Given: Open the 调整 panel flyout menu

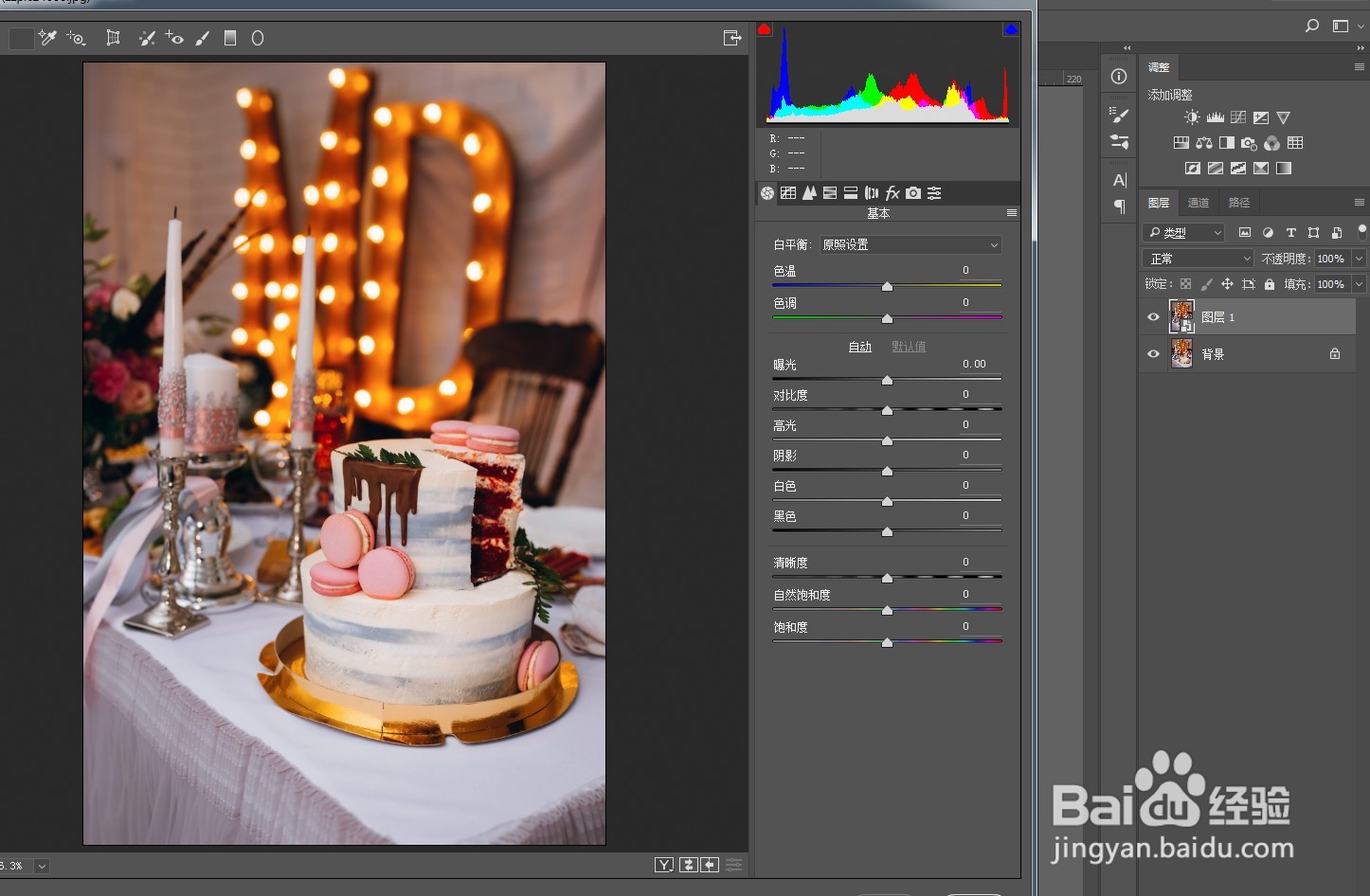Looking at the screenshot, I should tap(1360, 67).
